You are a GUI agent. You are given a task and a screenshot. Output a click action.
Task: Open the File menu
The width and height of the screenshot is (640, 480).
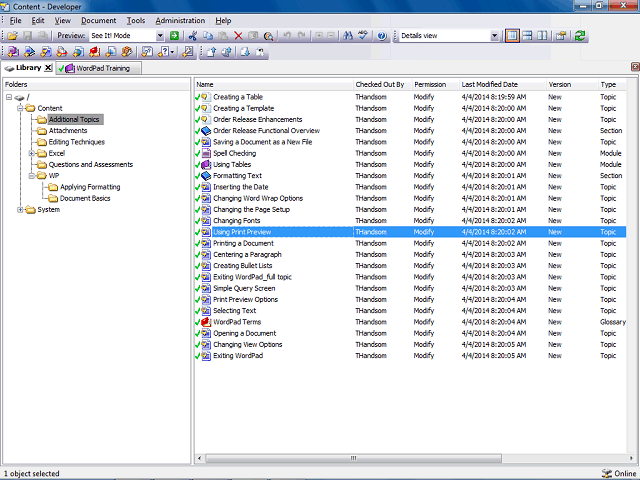16,20
